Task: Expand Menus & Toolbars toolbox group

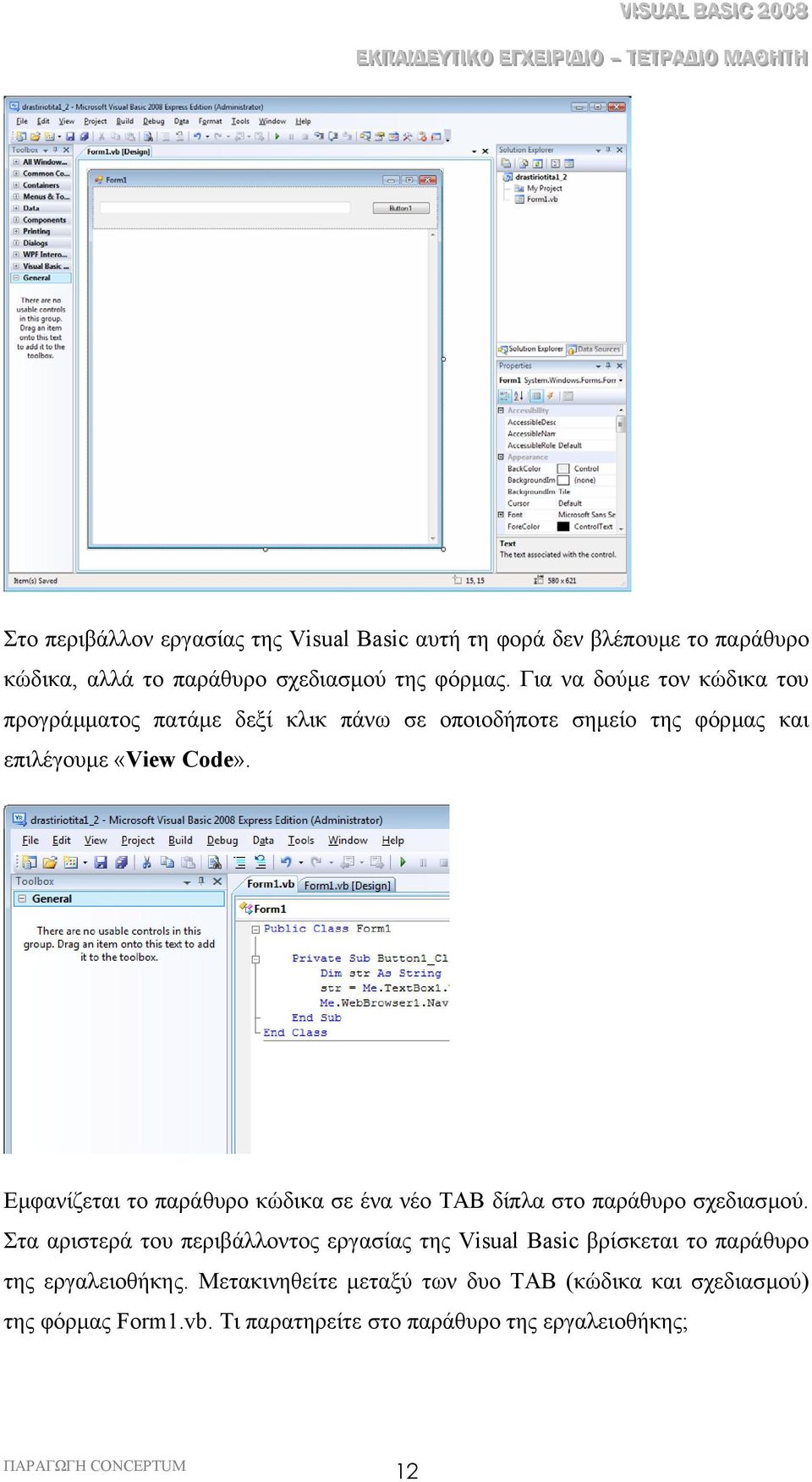Action: coord(16,196)
